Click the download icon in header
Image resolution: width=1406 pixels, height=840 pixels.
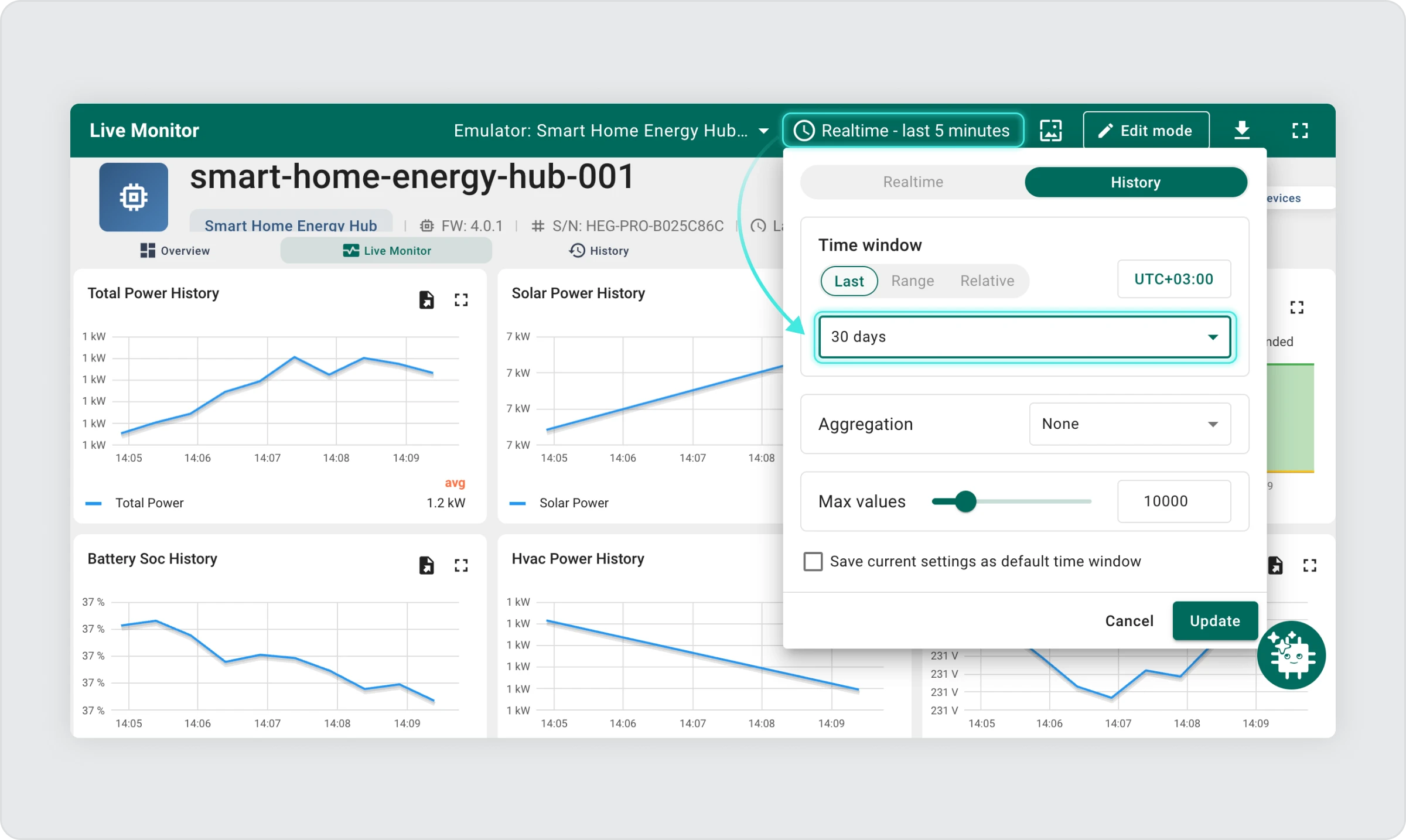point(1241,130)
